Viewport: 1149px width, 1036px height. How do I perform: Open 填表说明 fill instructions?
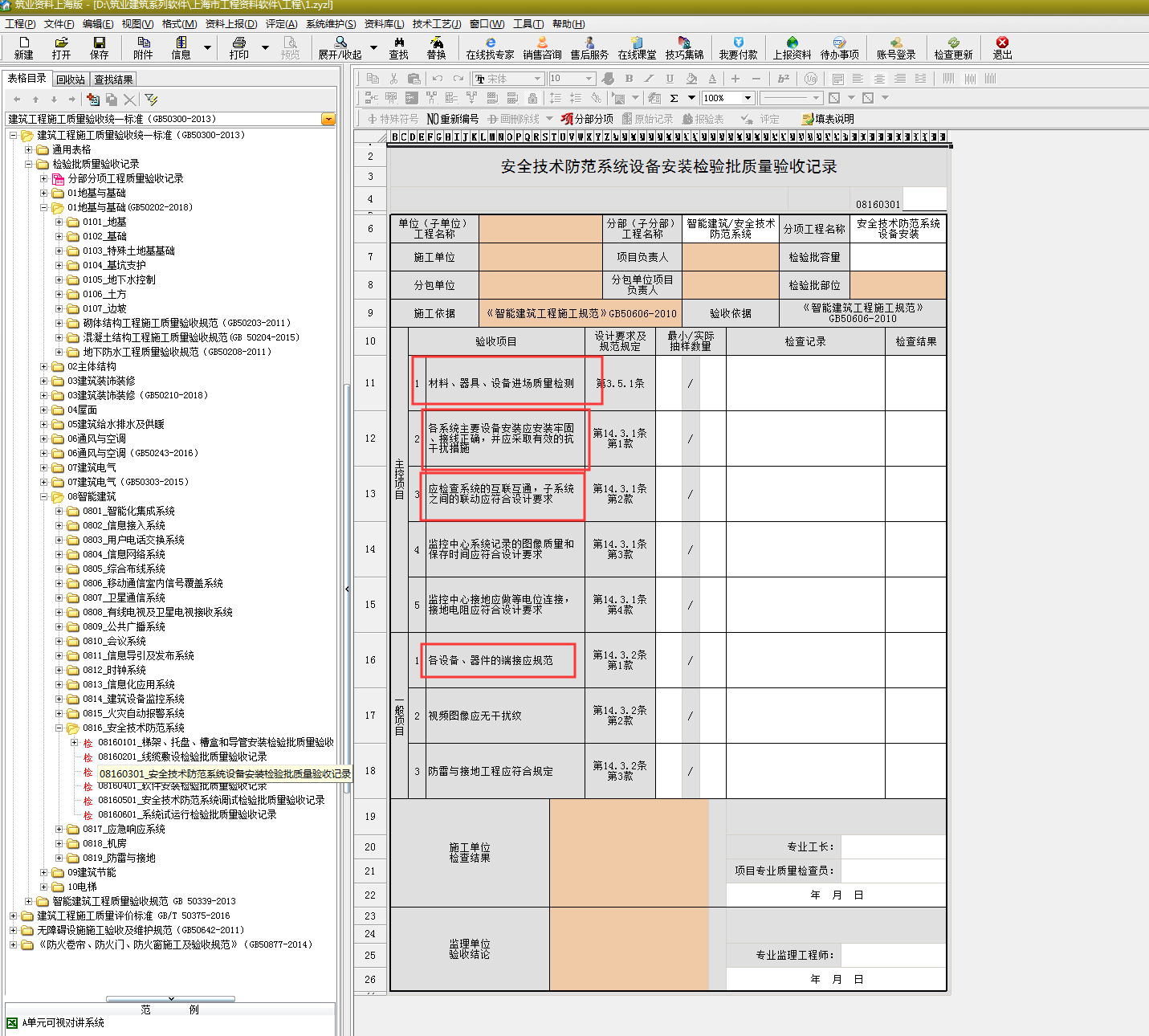point(828,119)
